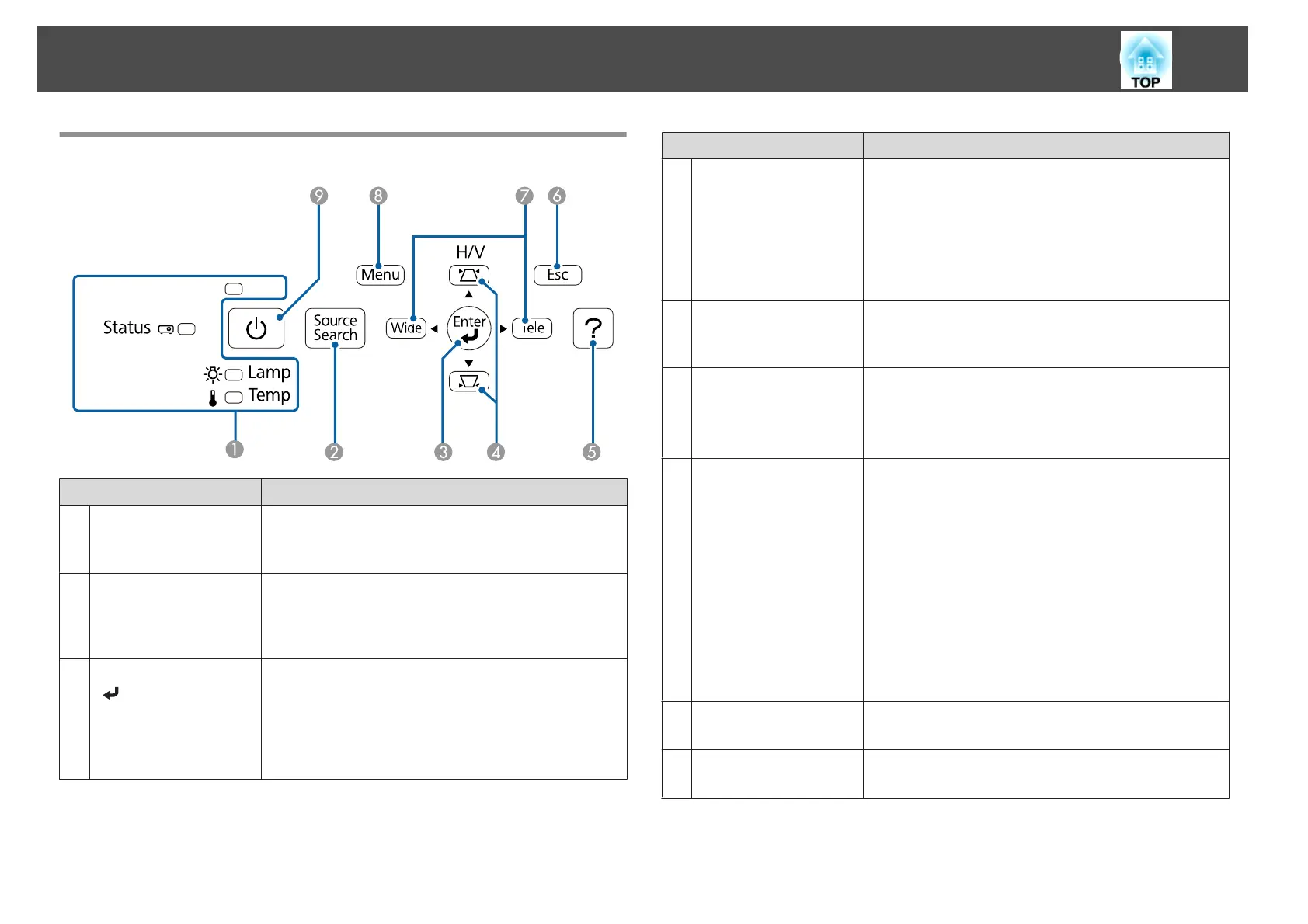Click the Temp indicator light

click(x=234, y=398)
